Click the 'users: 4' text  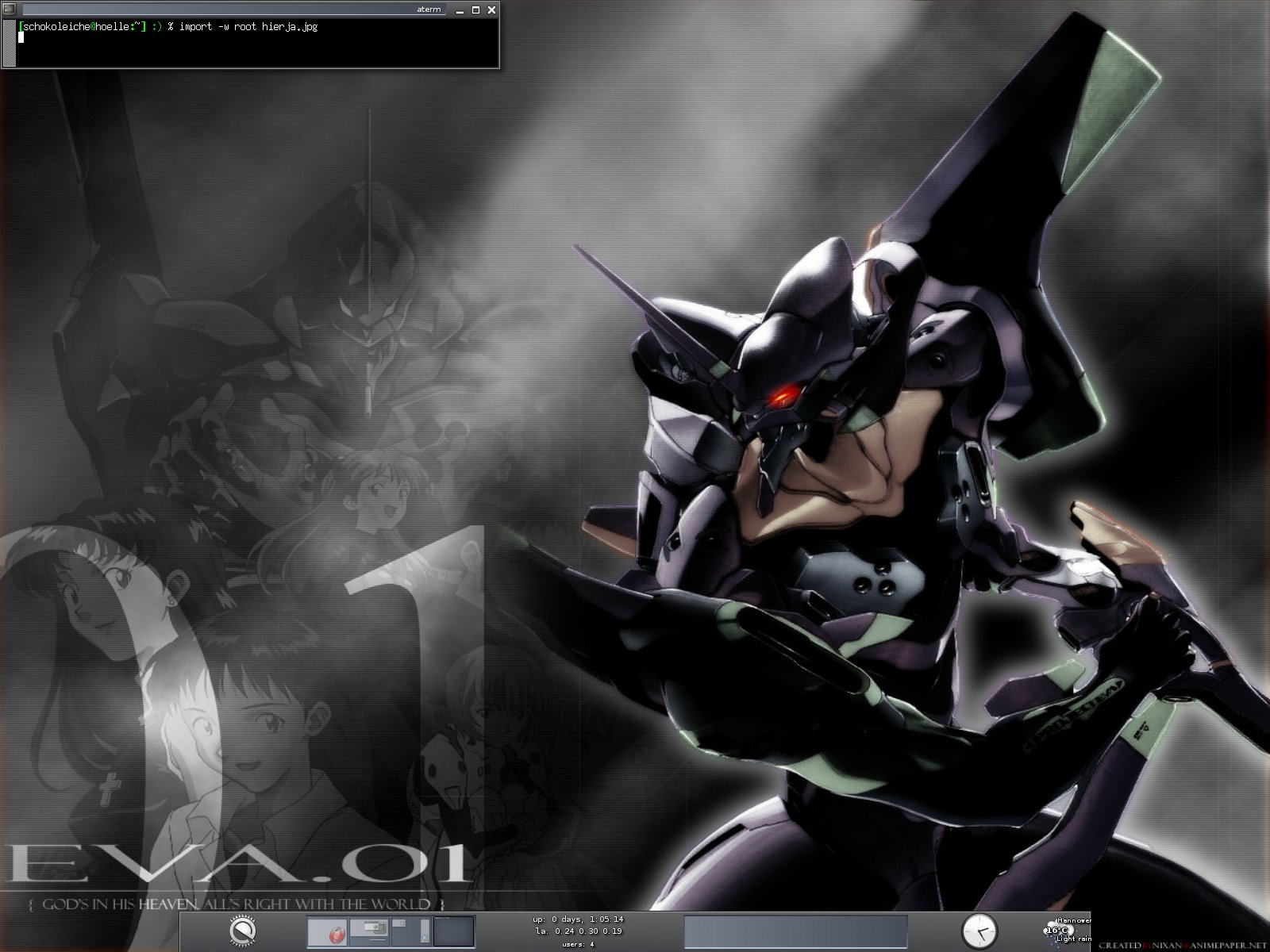[x=578, y=944]
